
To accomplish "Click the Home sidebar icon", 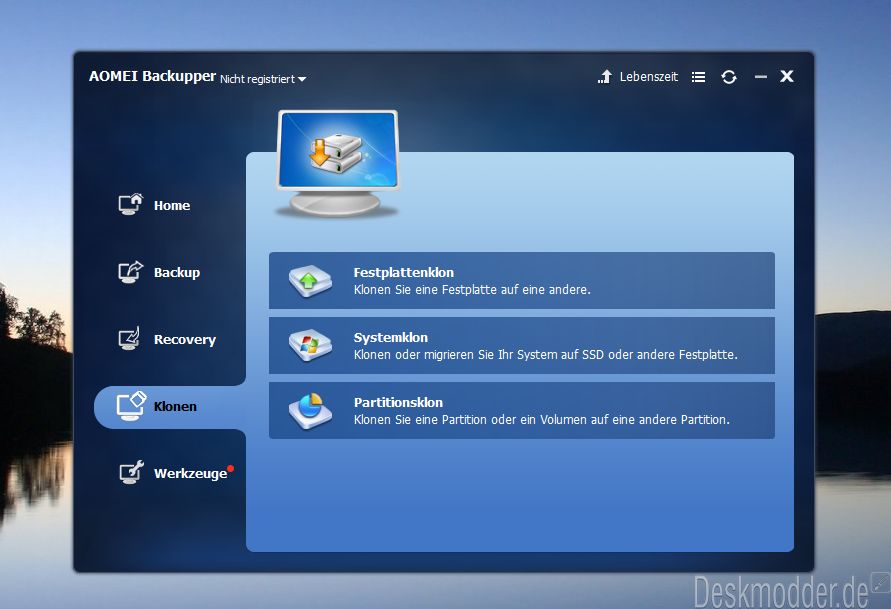I will [x=131, y=204].
